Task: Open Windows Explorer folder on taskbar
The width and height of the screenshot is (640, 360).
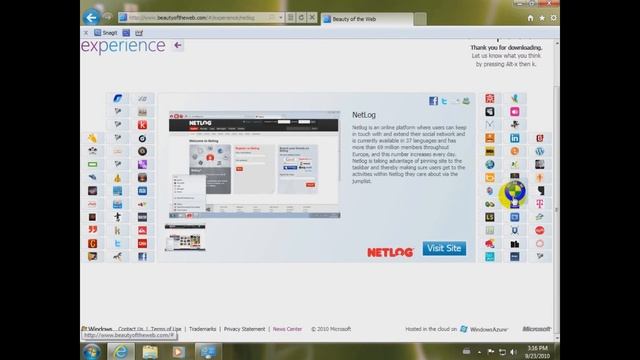Action: (150, 351)
